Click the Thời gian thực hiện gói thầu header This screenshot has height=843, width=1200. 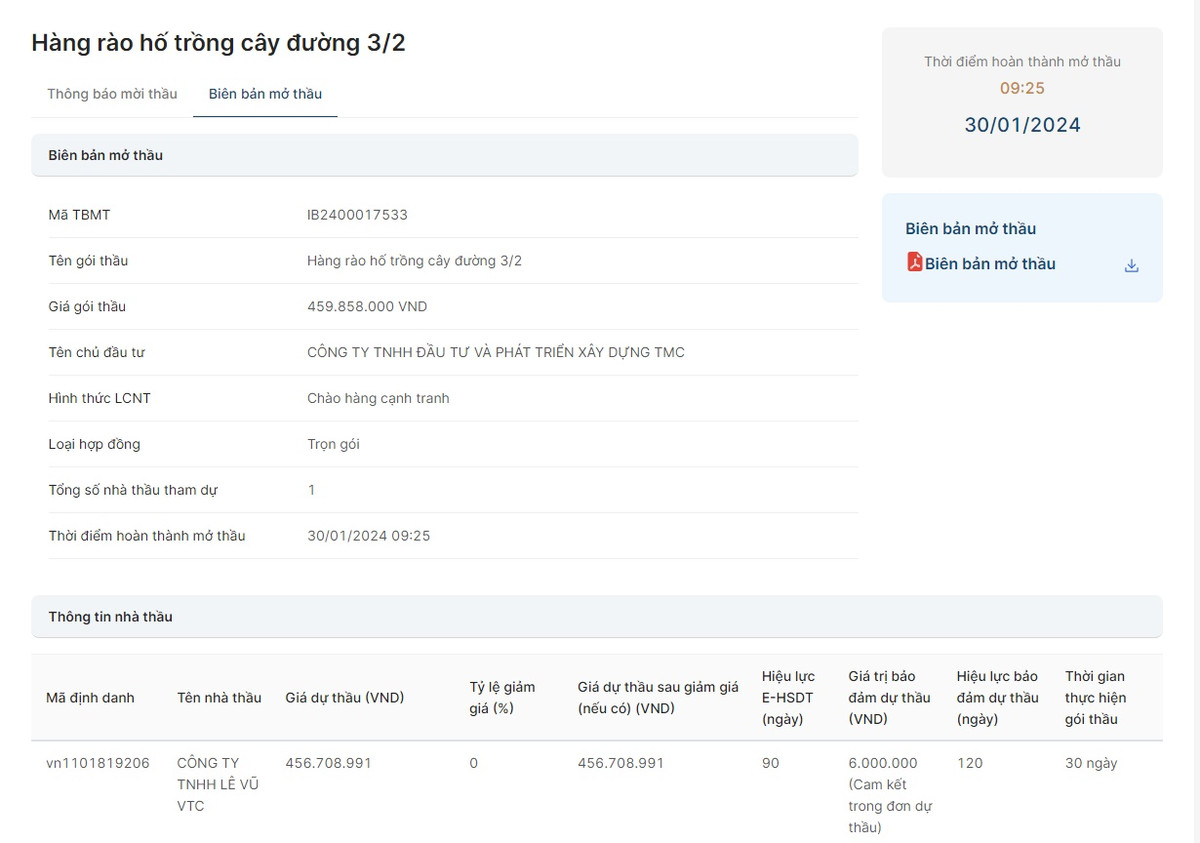[1095, 697]
